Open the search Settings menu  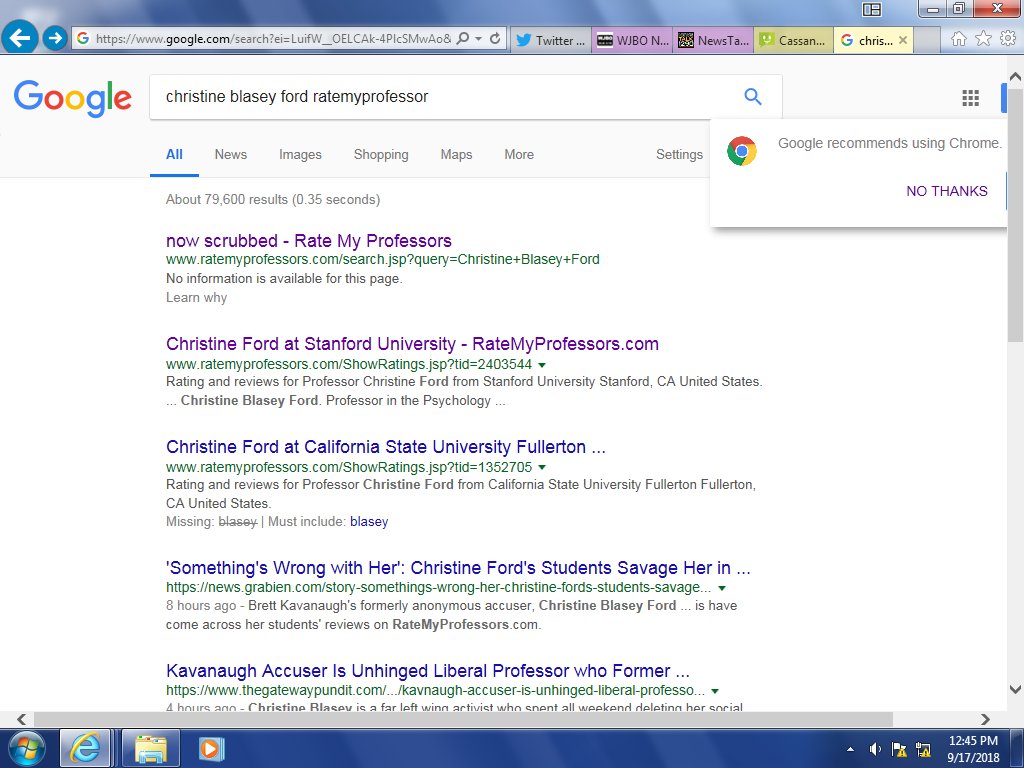[x=679, y=155]
